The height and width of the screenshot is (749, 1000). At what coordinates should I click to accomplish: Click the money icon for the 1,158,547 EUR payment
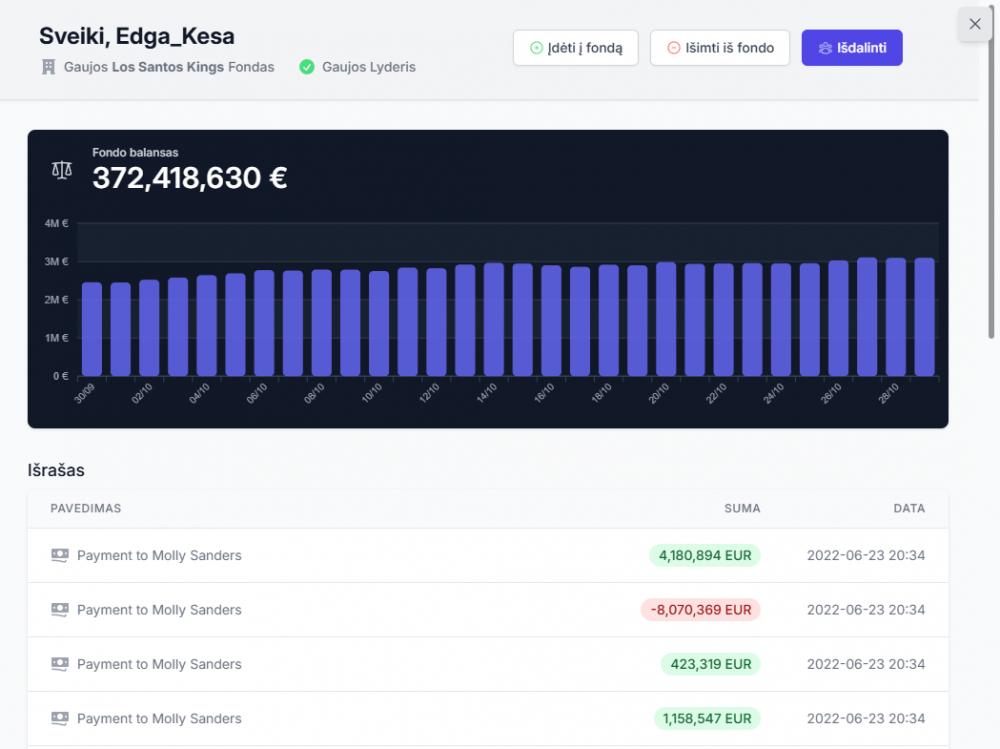(x=60, y=718)
